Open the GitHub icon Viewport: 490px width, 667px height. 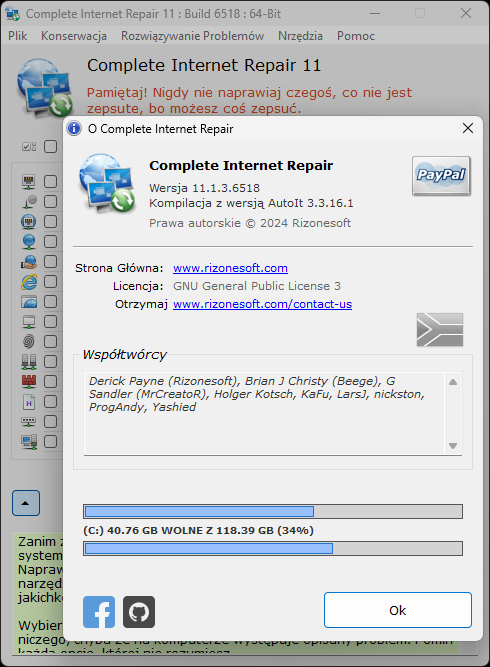point(139,612)
